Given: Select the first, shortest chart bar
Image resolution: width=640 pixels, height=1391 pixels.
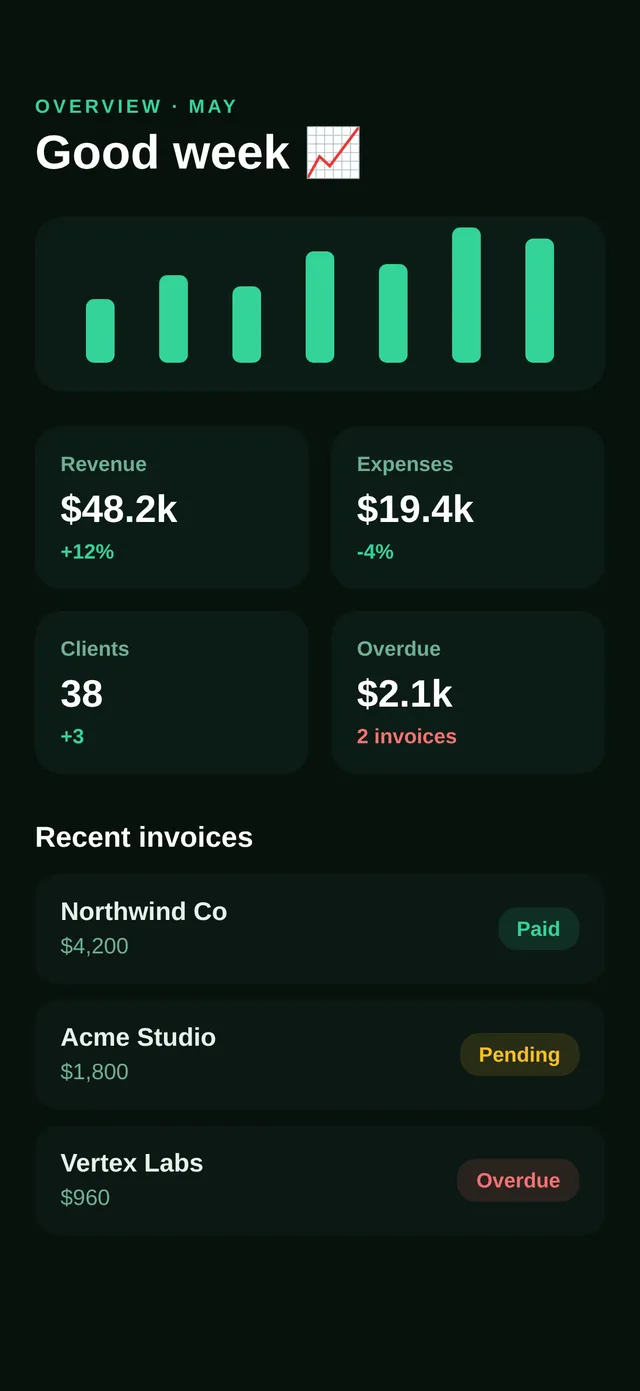Looking at the screenshot, I should point(100,331).
